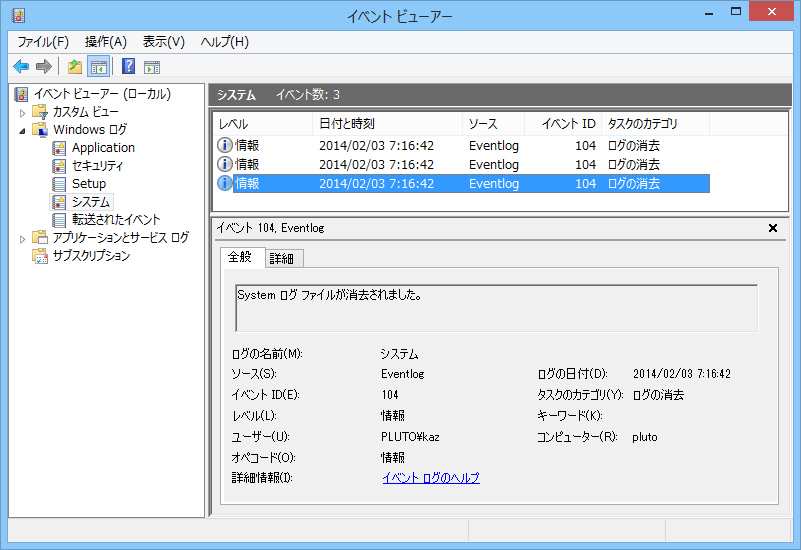Image resolution: width=801 pixels, height=550 pixels.
Task: Click the 2014/02/03 7:16:42 log date value in details
Action: pos(681,374)
